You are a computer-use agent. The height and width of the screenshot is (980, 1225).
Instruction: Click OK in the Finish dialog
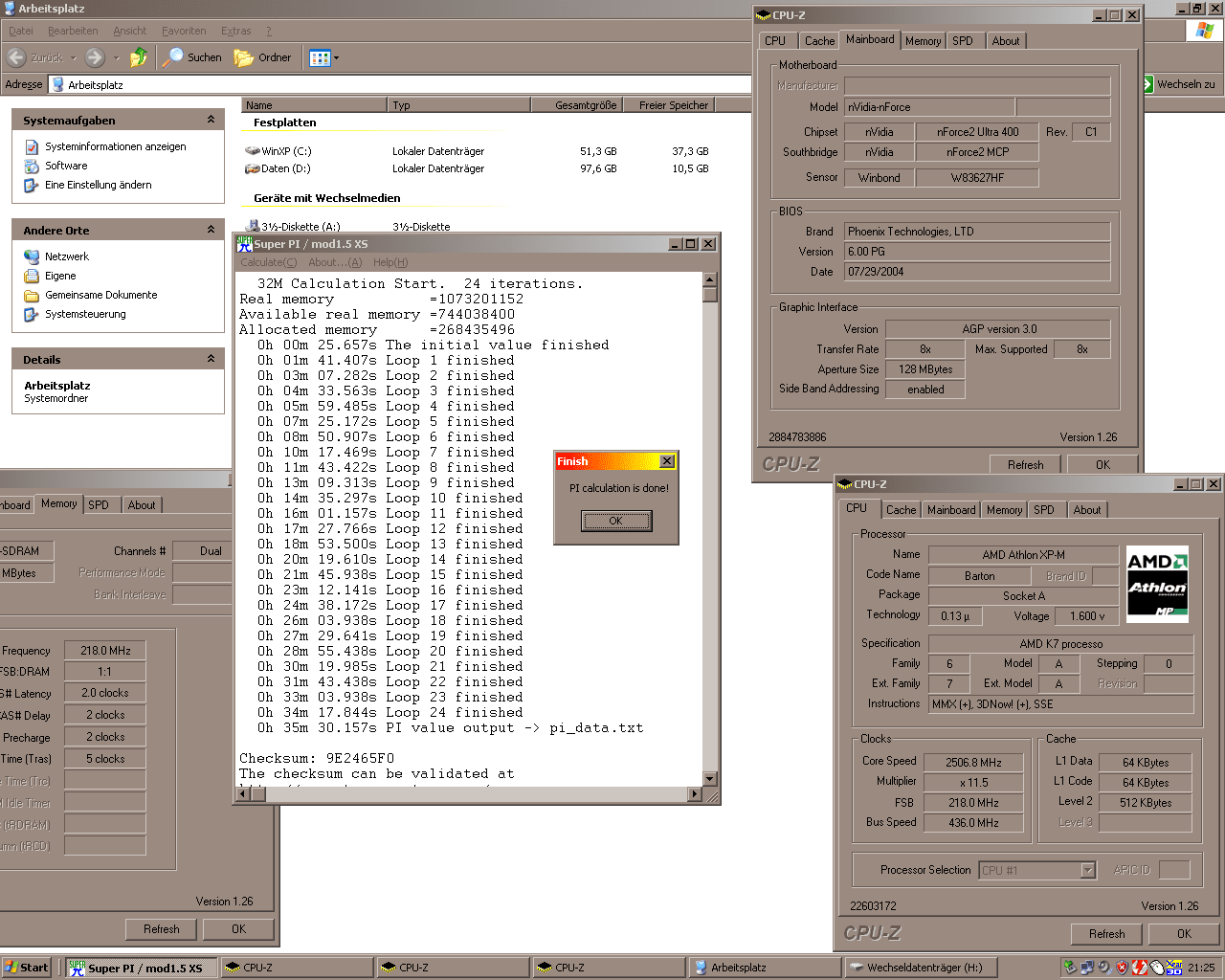[x=616, y=521]
